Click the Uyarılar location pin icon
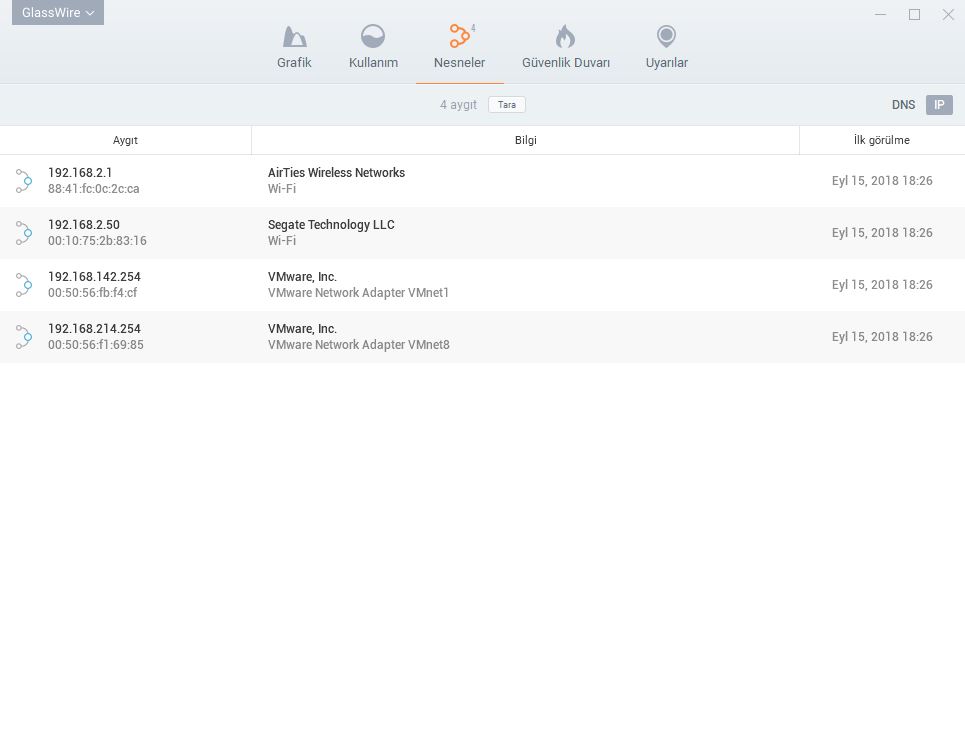This screenshot has height=742, width=965. pyautogui.click(x=666, y=36)
